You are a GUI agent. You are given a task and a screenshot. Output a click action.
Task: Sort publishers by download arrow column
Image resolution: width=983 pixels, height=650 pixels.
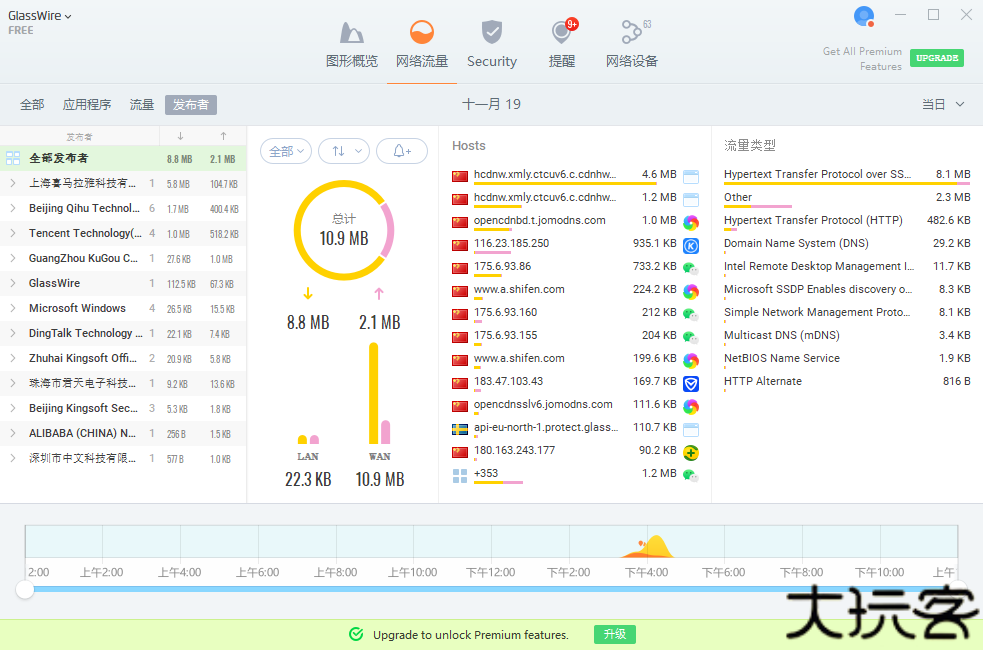pyautogui.click(x=181, y=136)
